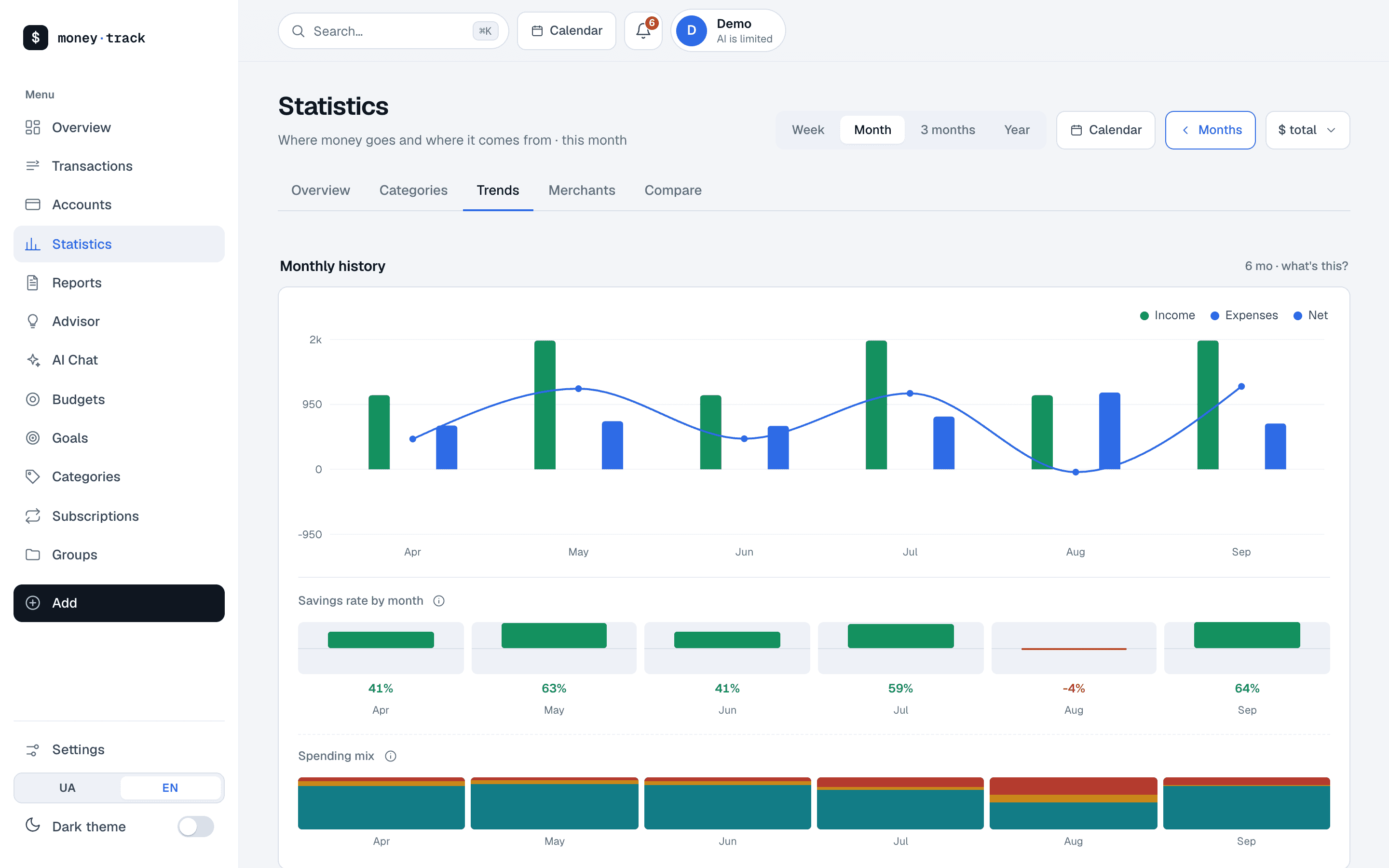Toggle Expenses series in chart legend
This screenshot has width=1389, height=868.
click(1244, 315)
